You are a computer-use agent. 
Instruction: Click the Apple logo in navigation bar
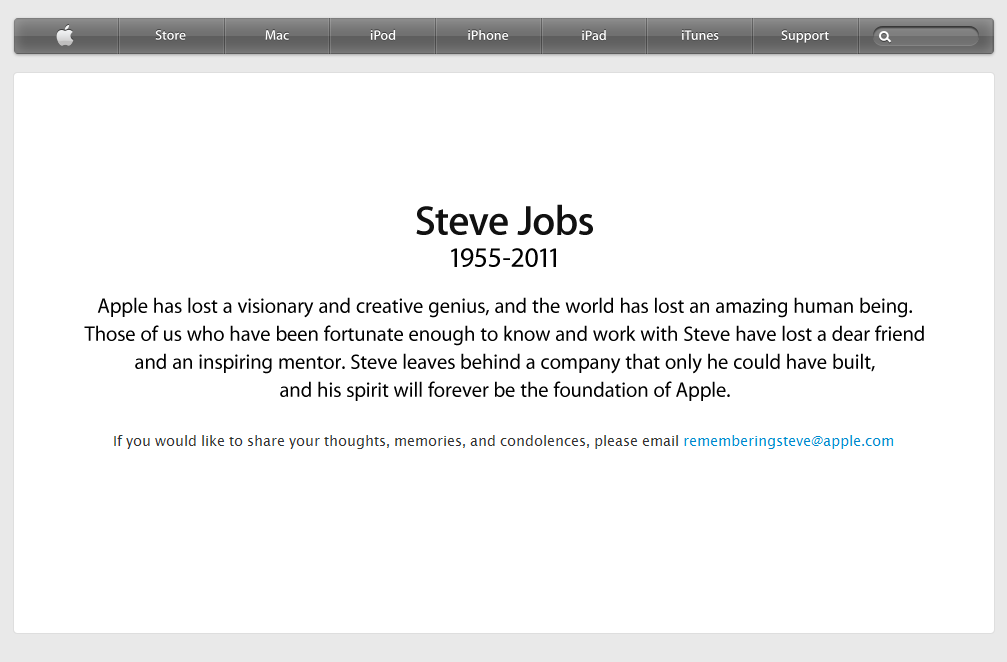(x=65, y=36)
